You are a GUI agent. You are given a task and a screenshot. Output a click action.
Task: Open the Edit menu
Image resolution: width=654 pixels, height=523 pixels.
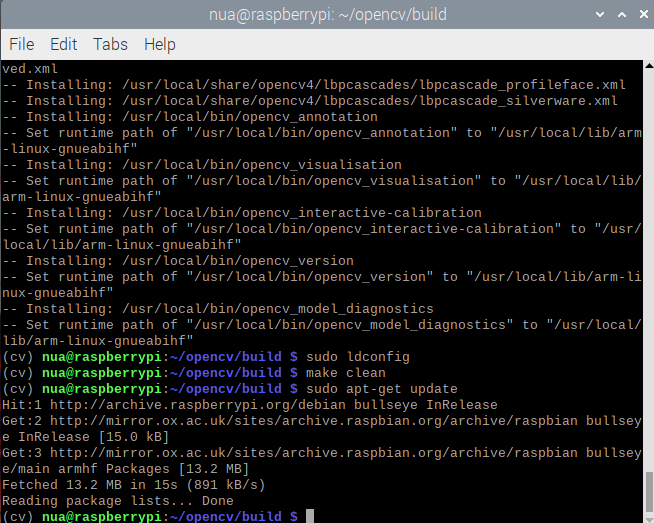tap(63, 44)
